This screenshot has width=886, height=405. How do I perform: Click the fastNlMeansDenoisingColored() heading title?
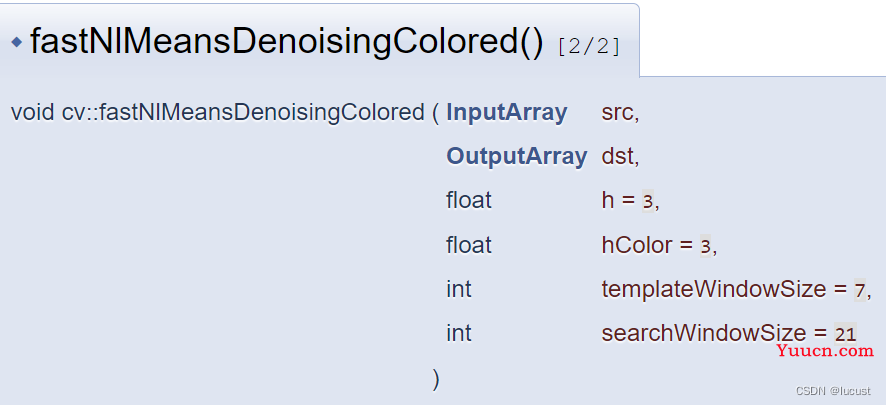(287, 42)
